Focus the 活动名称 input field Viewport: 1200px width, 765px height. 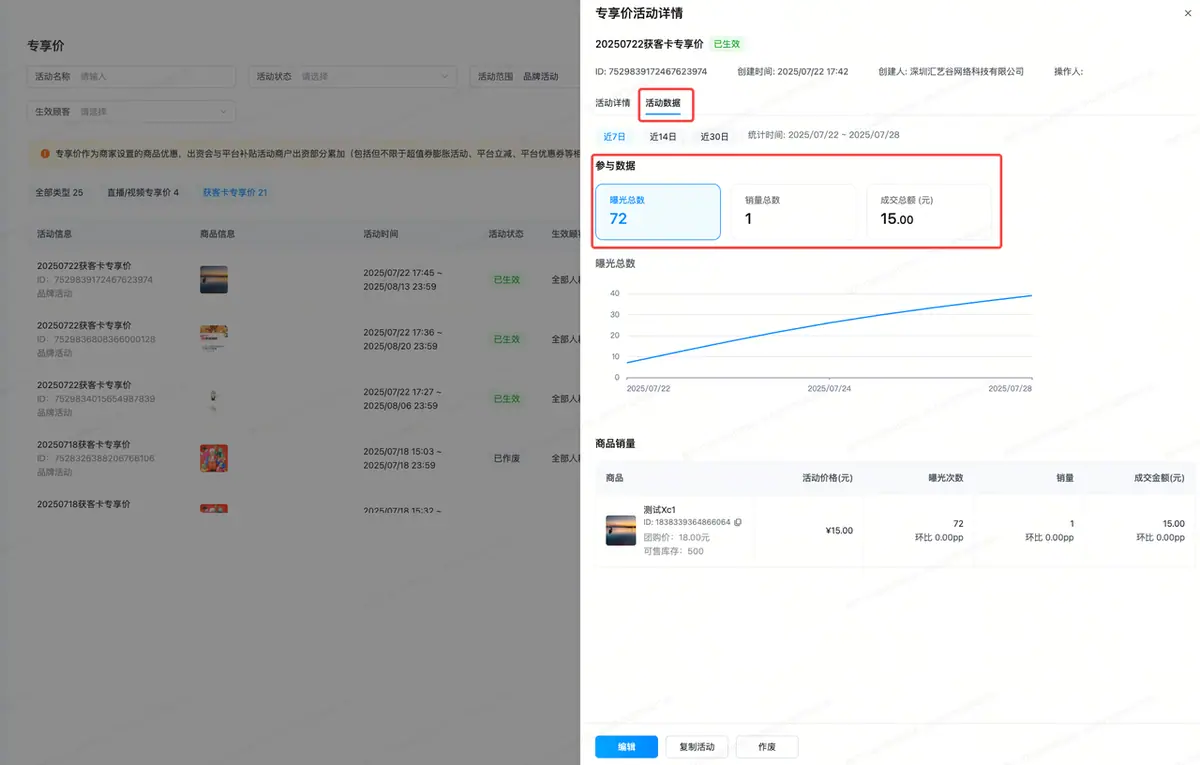point(131,76)
